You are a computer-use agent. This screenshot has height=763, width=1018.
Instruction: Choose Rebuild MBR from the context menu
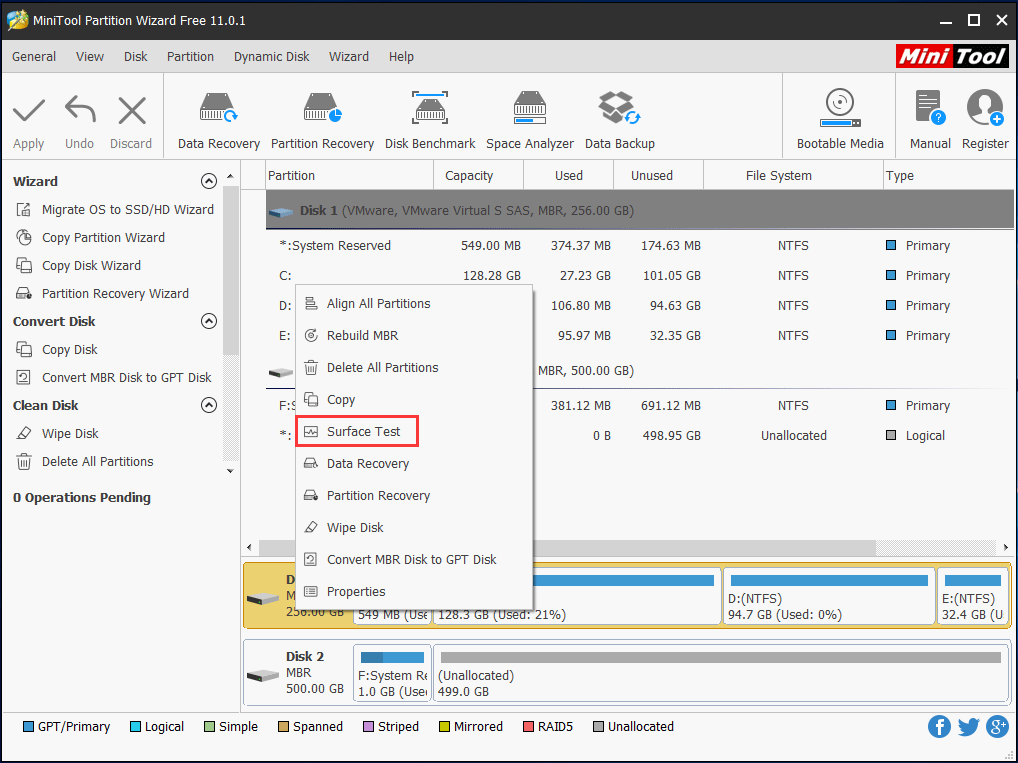click(x=414, y=335)
